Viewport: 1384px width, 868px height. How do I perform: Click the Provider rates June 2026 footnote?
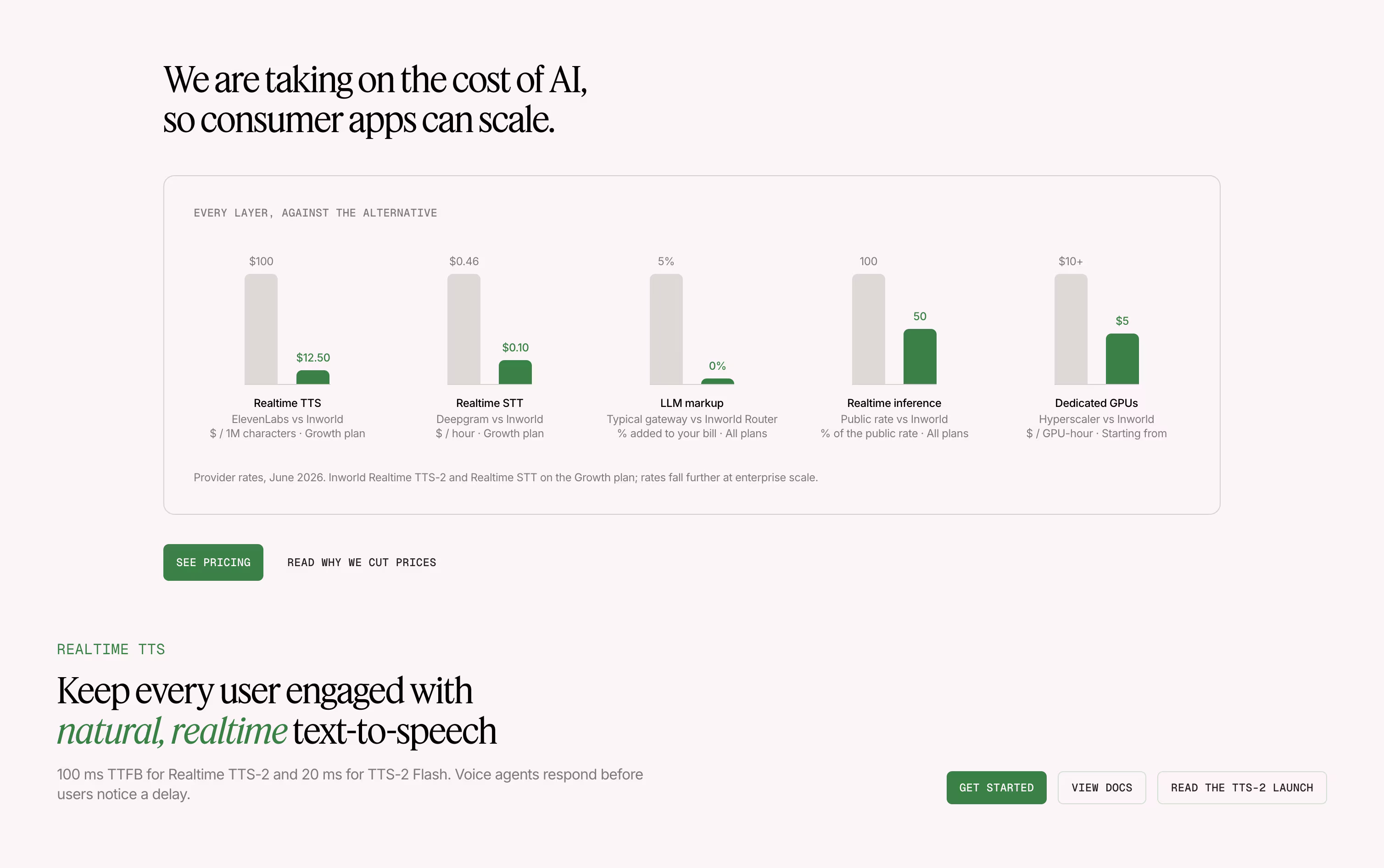506,477
